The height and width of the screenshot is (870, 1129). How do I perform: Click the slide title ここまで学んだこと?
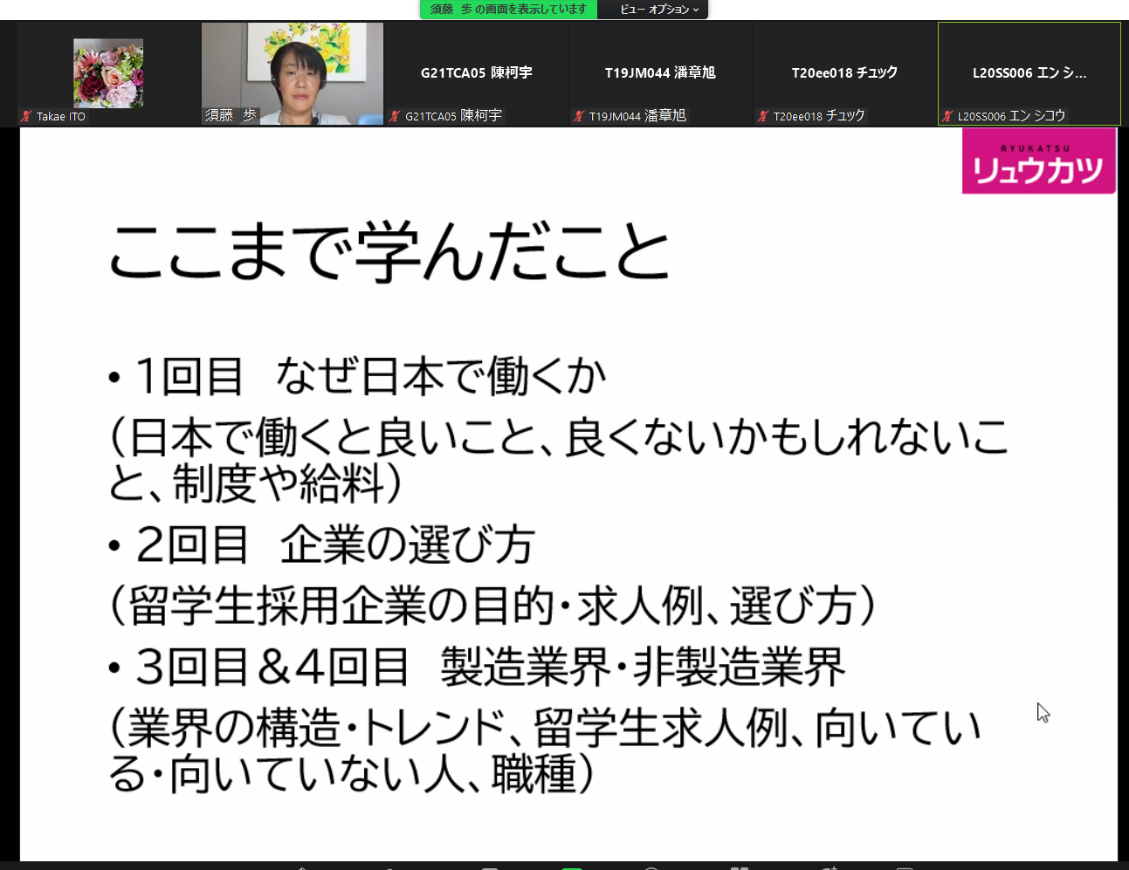point(388,255)
